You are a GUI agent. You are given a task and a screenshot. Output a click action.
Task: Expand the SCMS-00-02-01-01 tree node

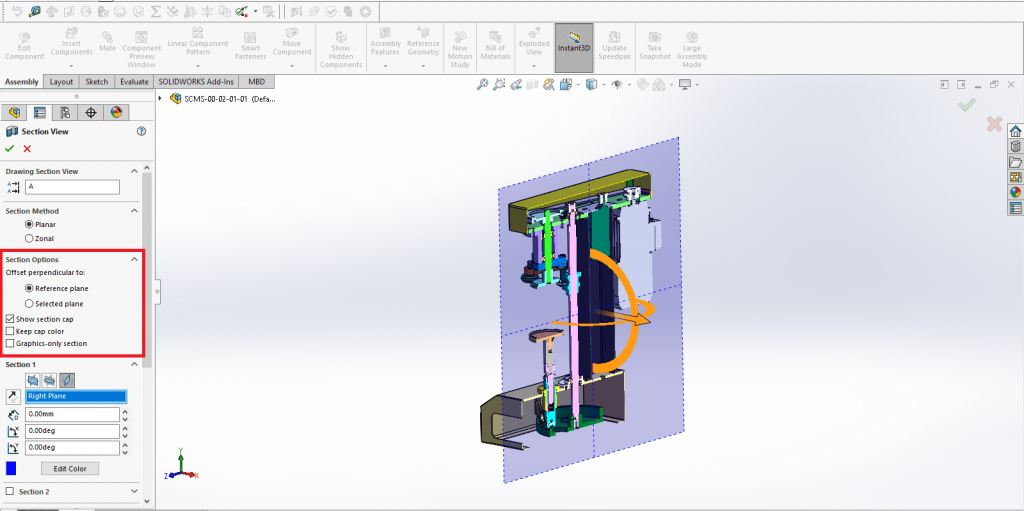(x=161, y=99)
